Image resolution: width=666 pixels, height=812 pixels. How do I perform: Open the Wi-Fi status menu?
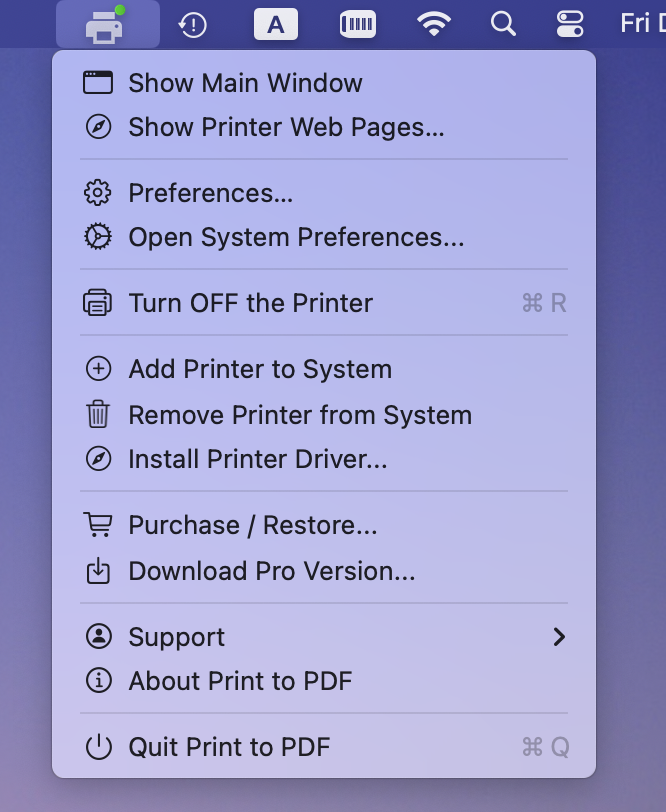[x=433, y=24]
